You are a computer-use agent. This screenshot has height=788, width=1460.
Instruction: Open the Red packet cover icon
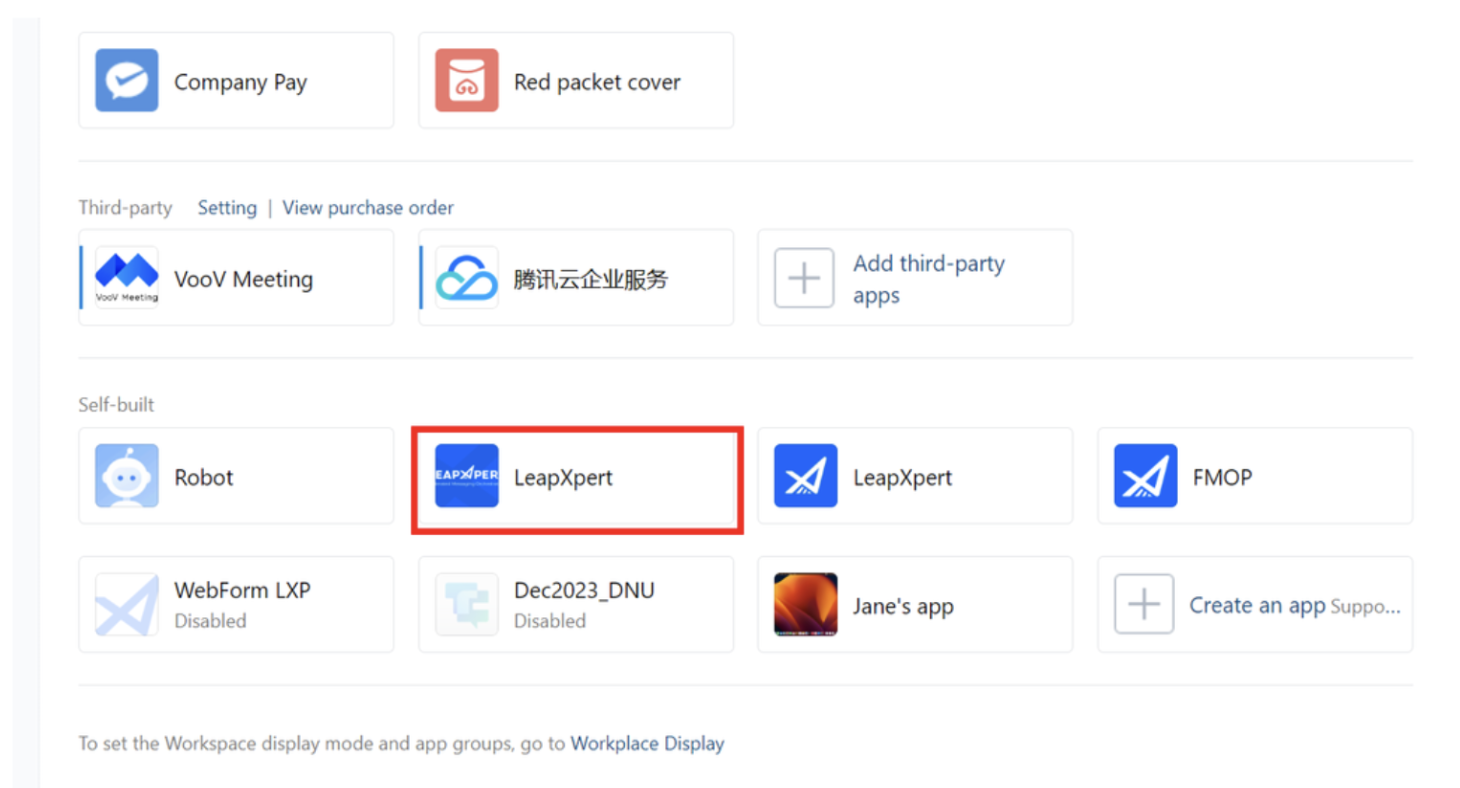[x=467, y=80]
